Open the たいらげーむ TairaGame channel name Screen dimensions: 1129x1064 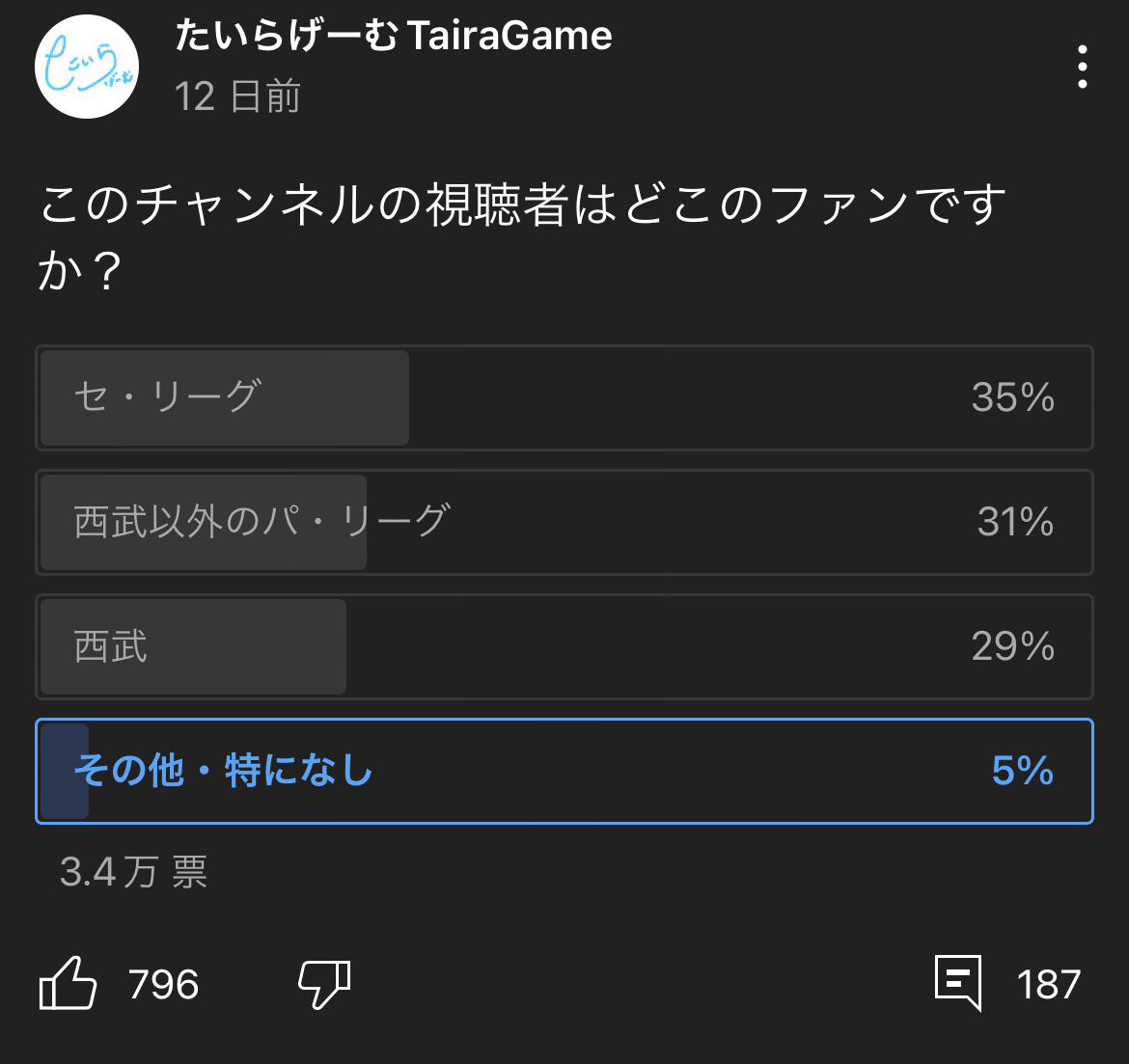(x=394, y=37)
